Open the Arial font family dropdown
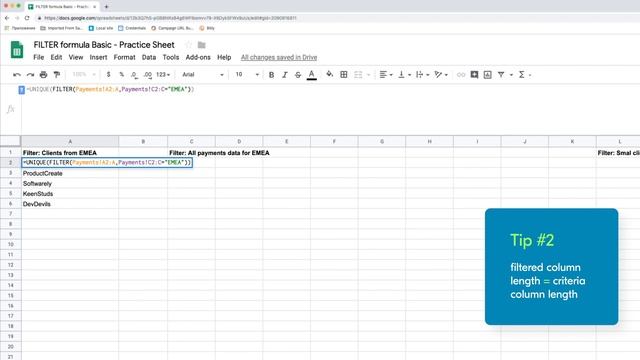 click(x=203, y=75)
